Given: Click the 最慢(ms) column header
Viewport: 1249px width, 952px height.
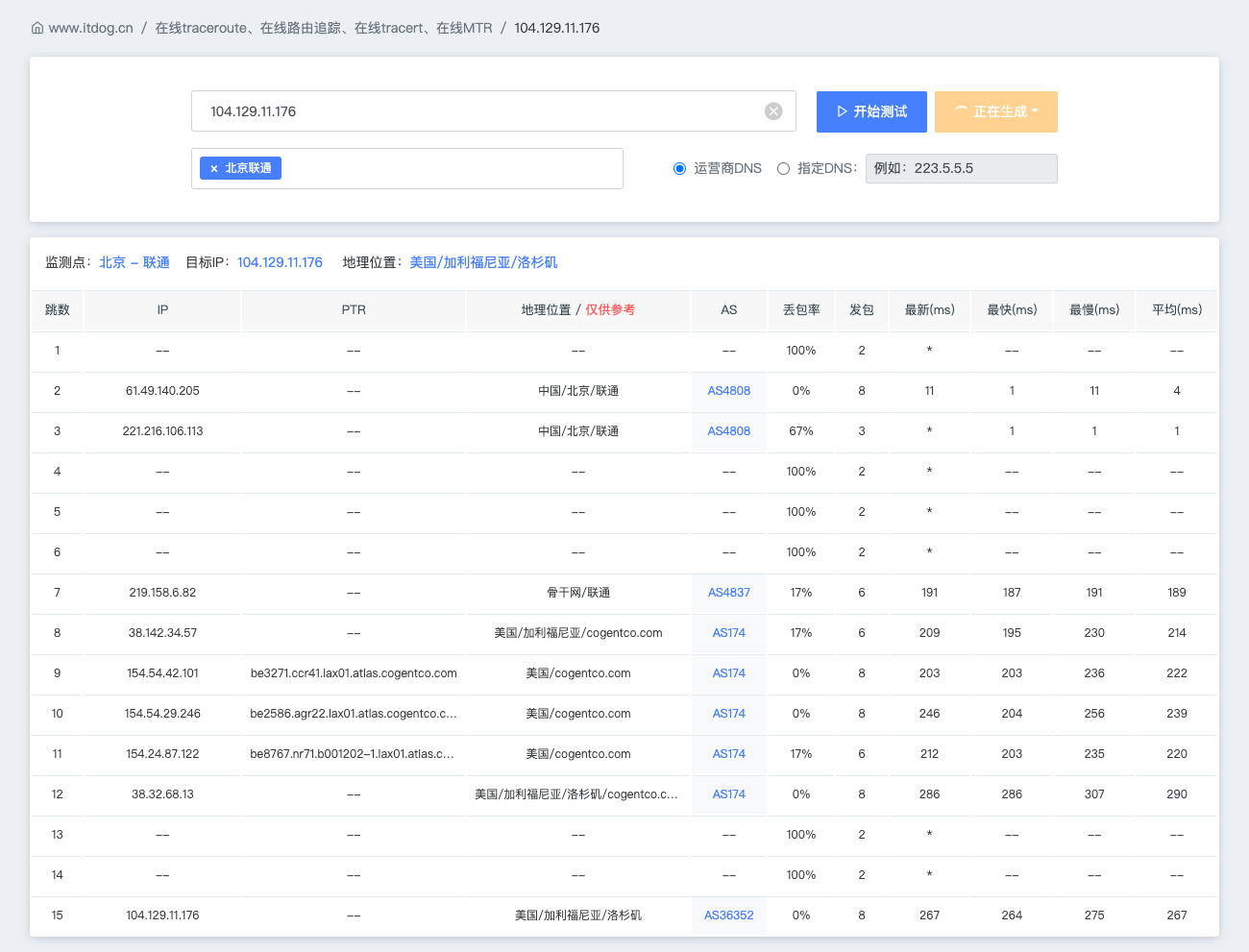Looking at the screenshot, I should click(1094, 310).
